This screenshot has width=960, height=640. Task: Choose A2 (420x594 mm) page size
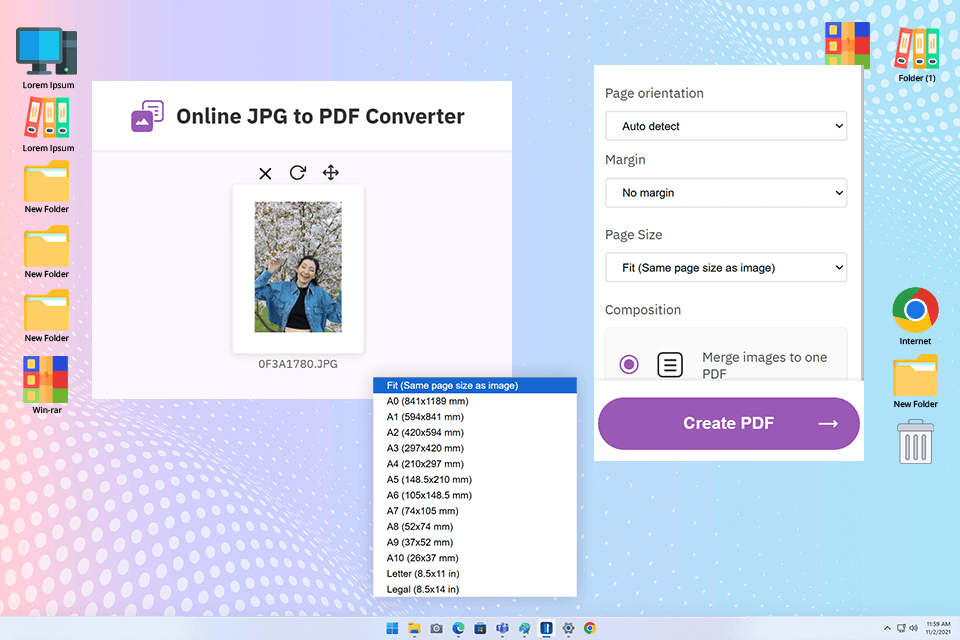tap(475, 432)
